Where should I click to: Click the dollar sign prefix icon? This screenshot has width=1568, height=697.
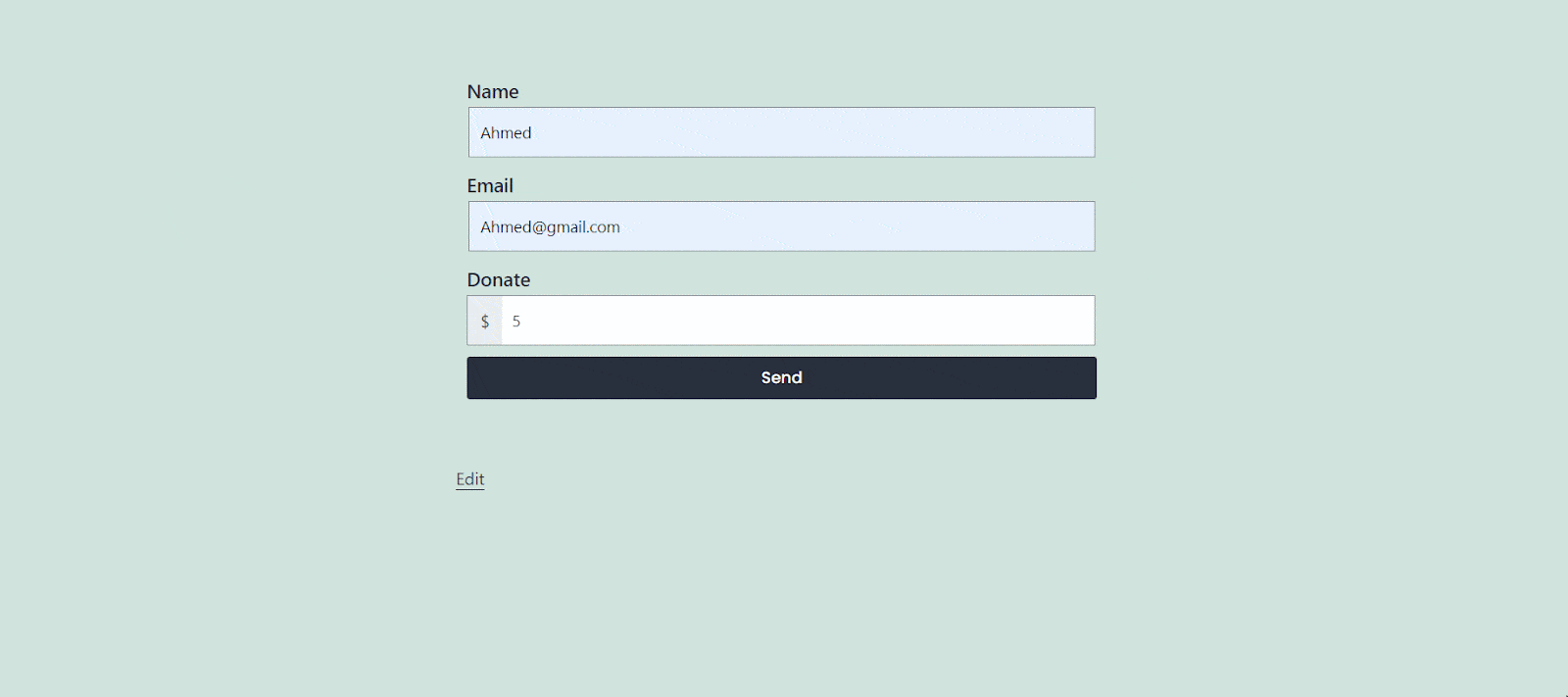click(x=485, y=322)
